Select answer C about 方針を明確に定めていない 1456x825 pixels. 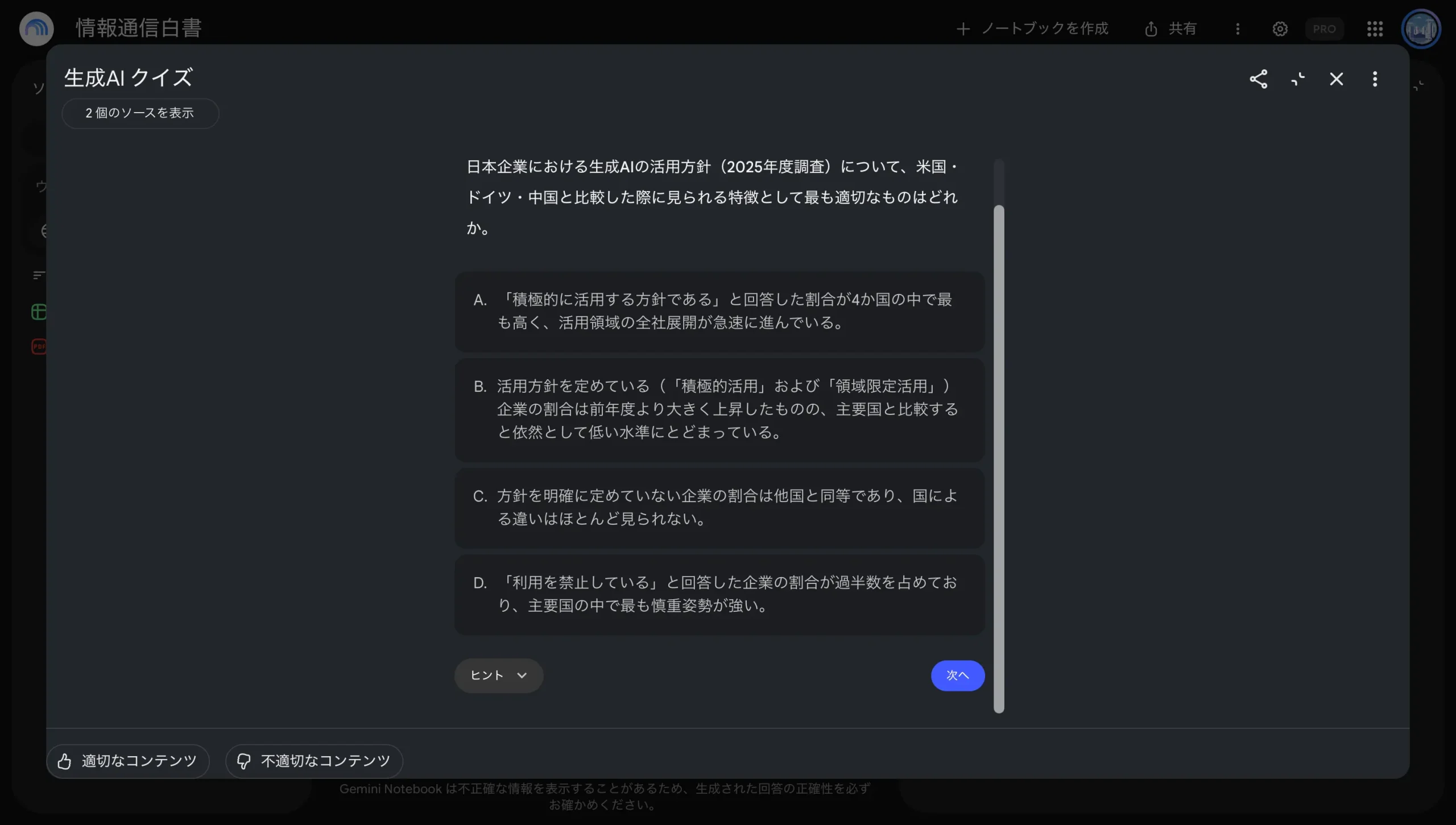pos(719,508)
